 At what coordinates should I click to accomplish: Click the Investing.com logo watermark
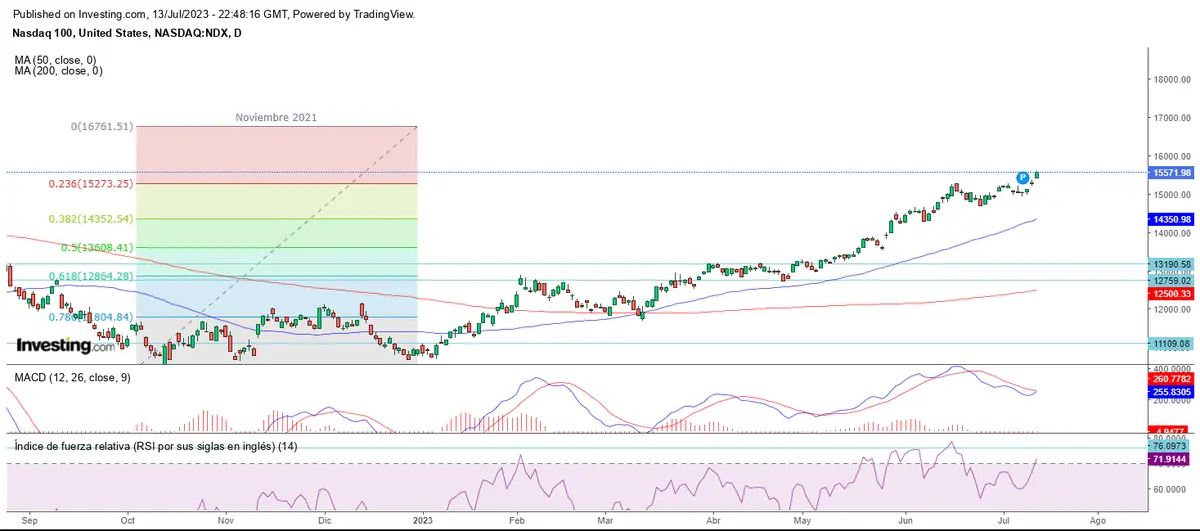point(66,346)
